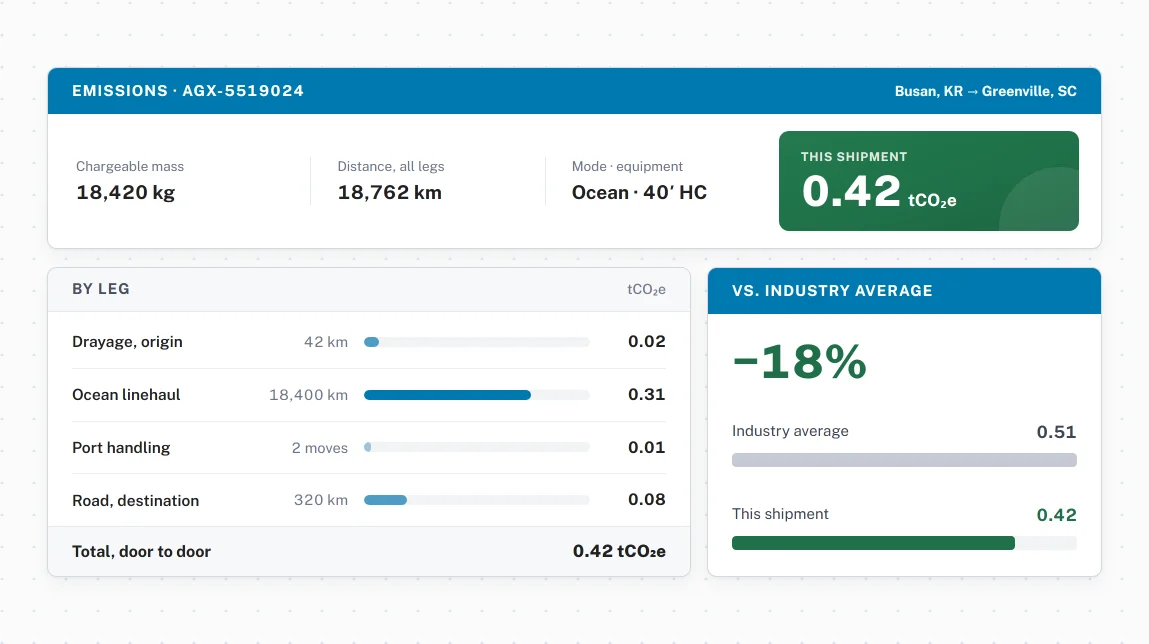Select the 0.51 industry average value
The image size is (1149, 644).
coord(1056,432)
